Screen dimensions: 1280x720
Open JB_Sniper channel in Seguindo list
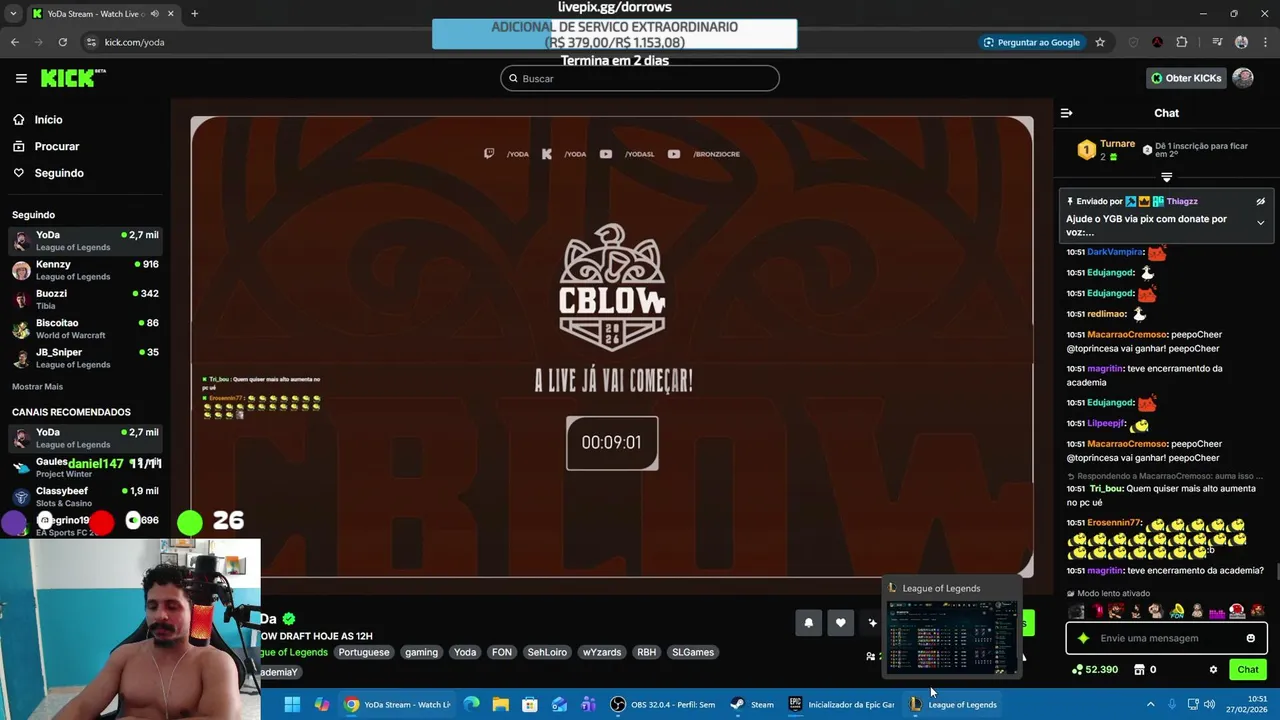[x=85, y=358]
